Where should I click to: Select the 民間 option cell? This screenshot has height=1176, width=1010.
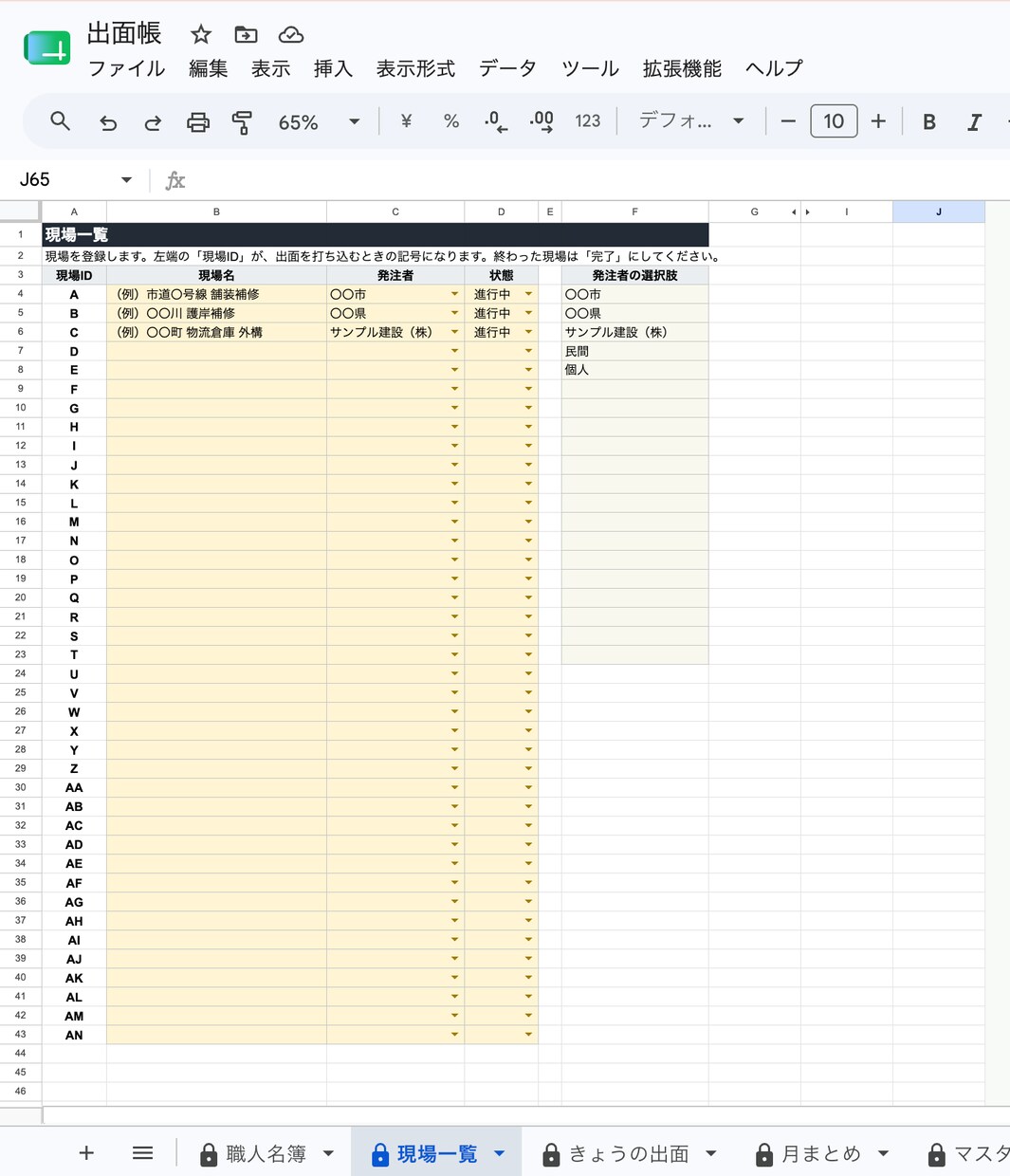[634, 352]
